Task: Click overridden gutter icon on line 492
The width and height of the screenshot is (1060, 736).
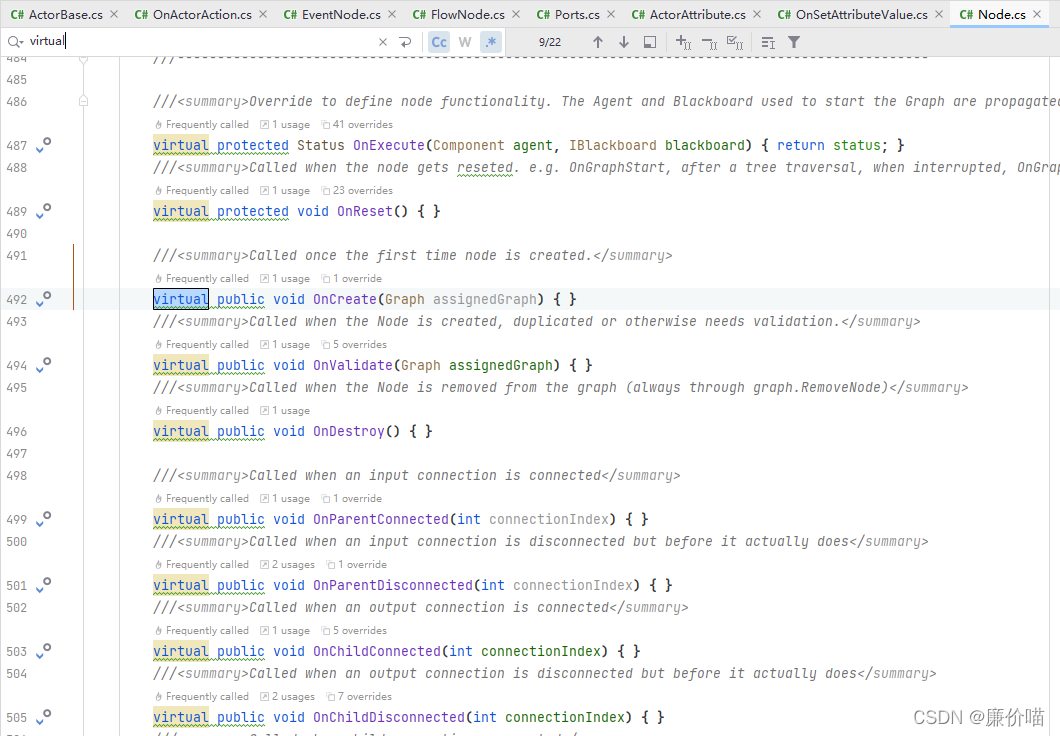Action: pyautogui.click(x=43, y=299)
